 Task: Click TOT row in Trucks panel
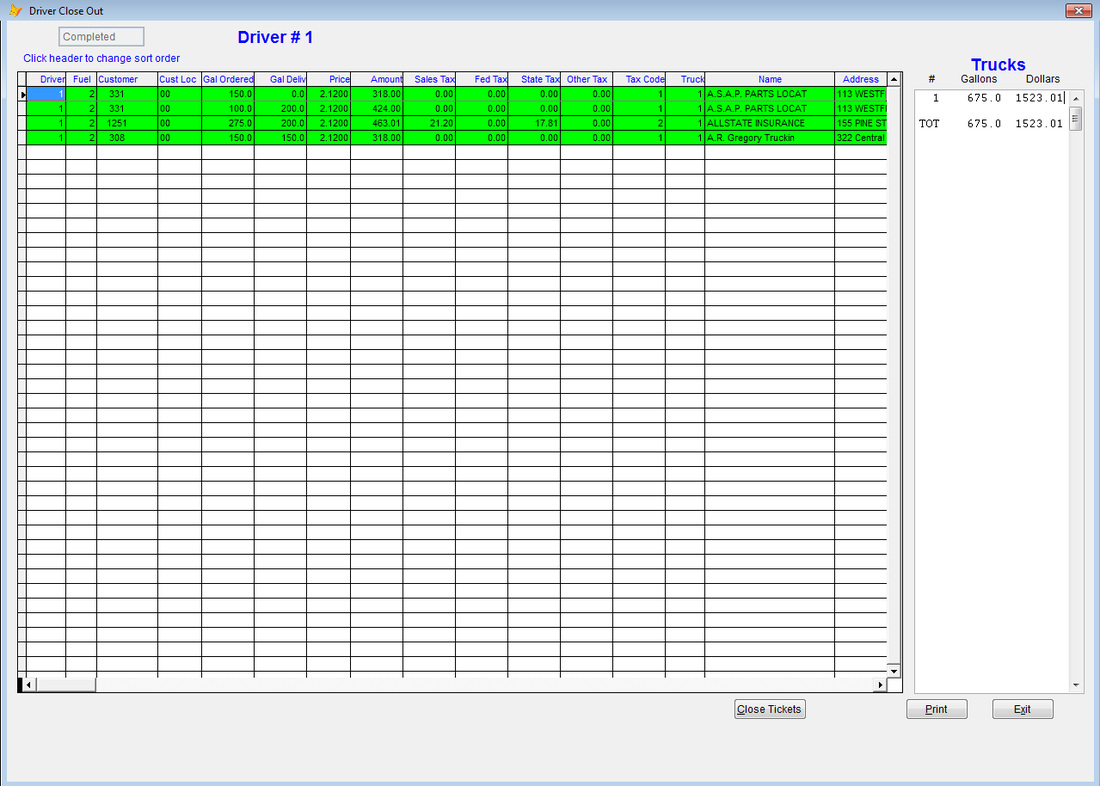pyautogui.click(x=991, y=124)
